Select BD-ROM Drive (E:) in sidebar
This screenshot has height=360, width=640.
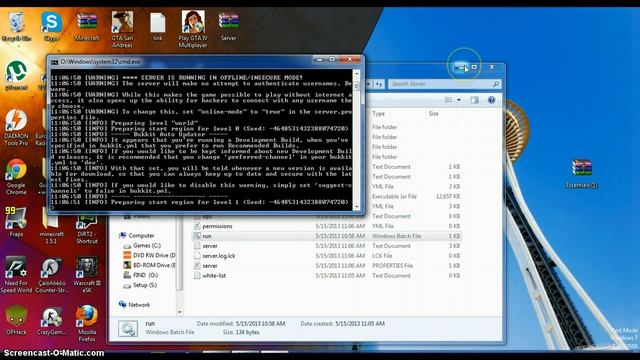tap(150, 265)
